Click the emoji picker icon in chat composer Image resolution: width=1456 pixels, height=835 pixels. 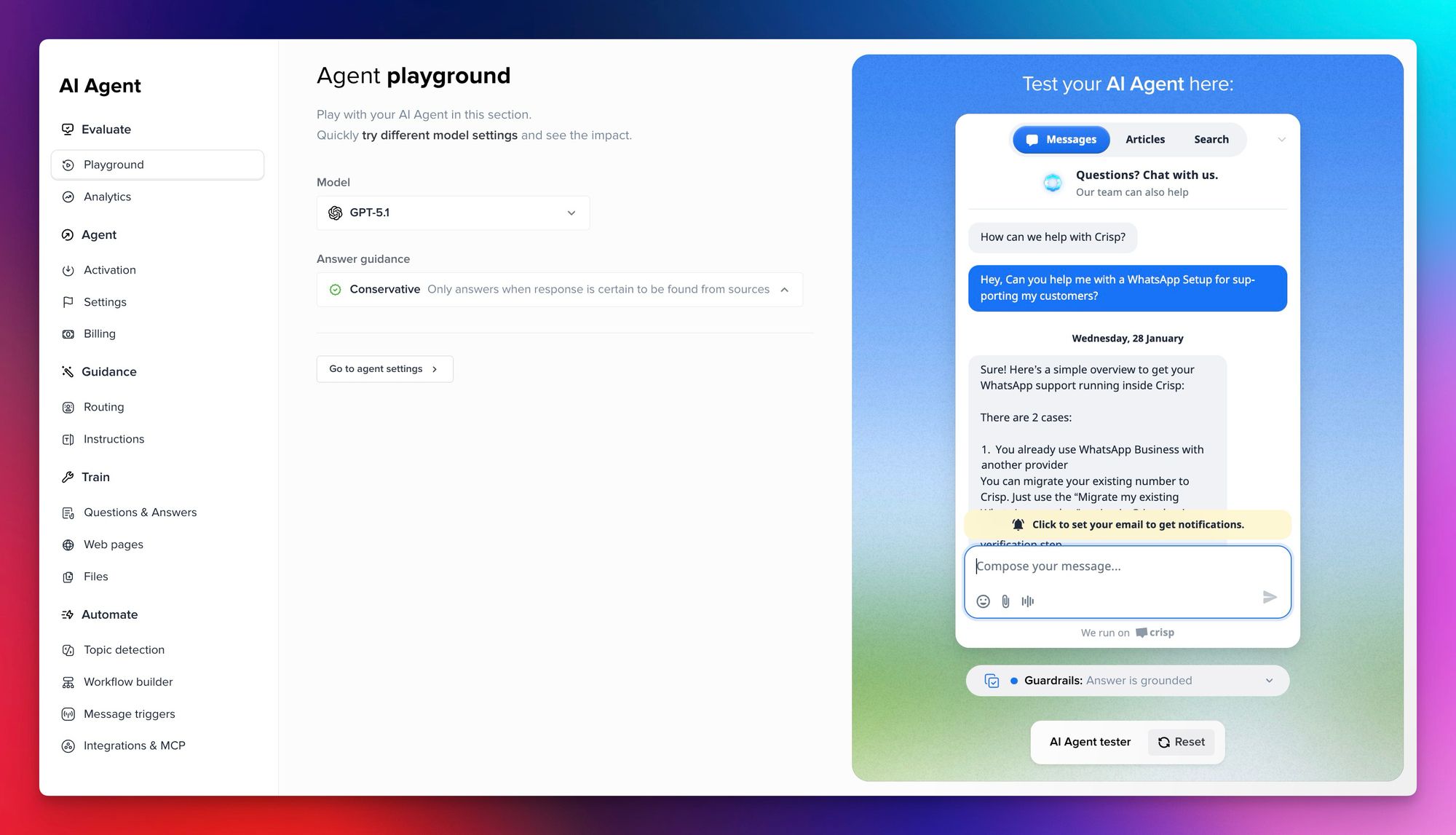[x=983, y=601]
